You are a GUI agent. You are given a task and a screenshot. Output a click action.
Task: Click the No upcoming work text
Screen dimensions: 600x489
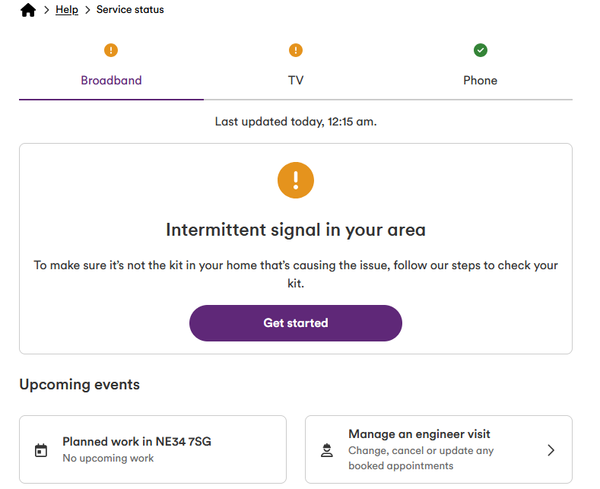(108, 458)
